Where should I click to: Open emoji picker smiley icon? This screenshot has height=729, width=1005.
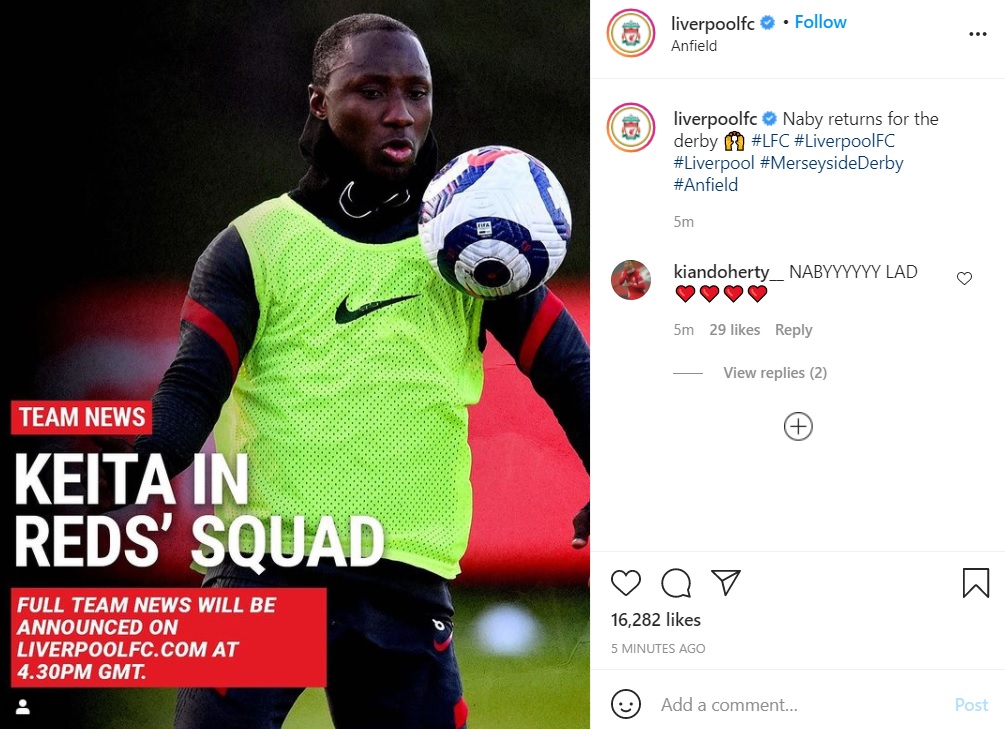(626, 704)
